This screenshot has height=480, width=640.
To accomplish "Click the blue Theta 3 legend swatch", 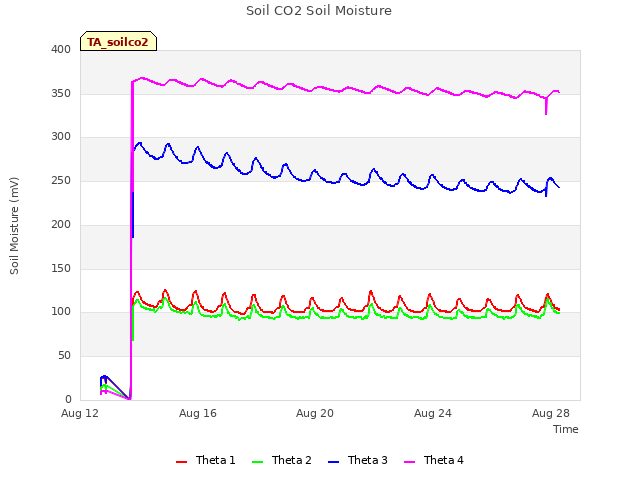I will click(x=333, y=462).
